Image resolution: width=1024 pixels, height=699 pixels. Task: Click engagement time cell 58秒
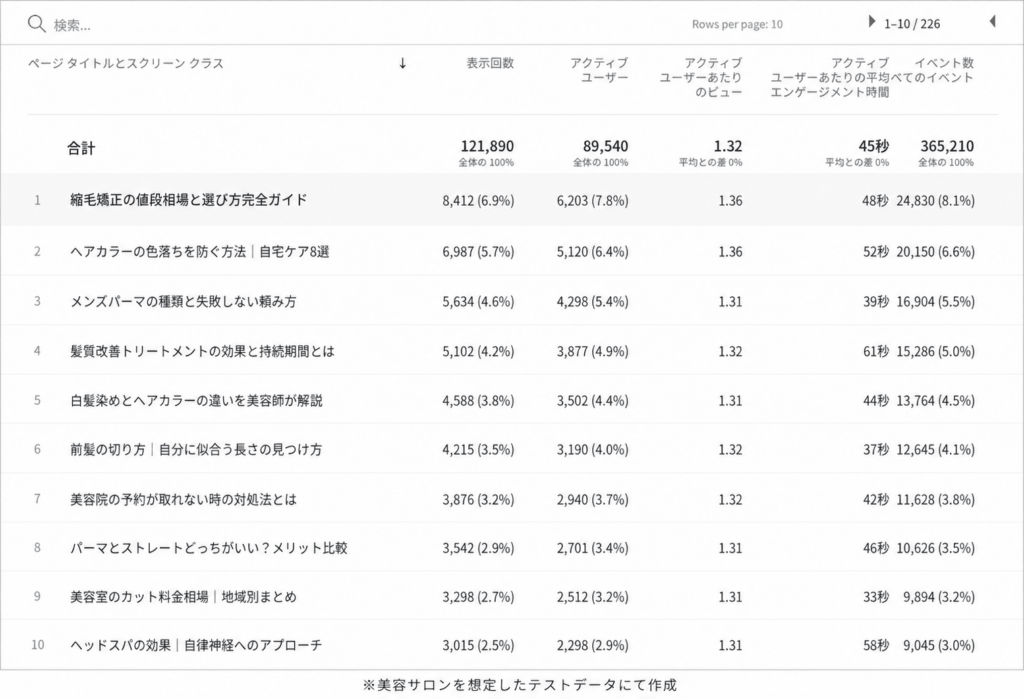coord(876,645)
